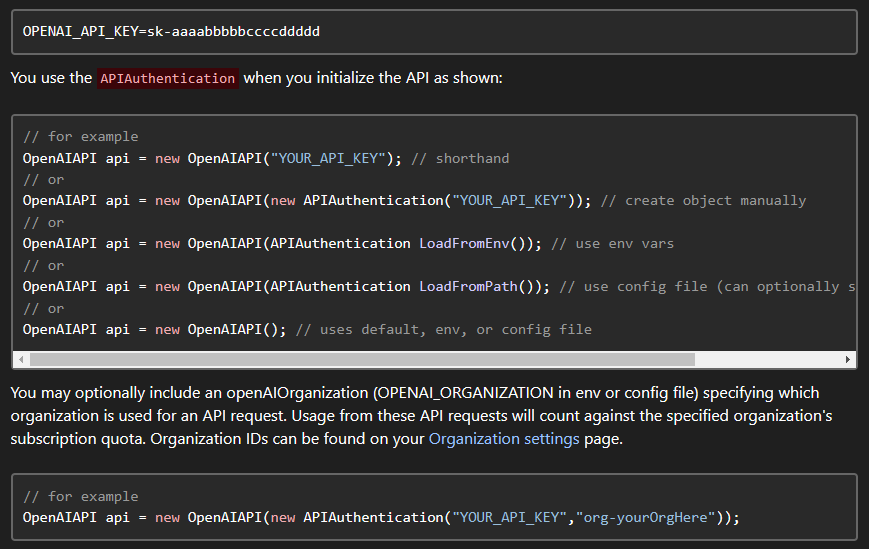The width and height of the screenshot is (869, 549).
Task: Click the code block's right scroll arrow
Action: [x=849, y=360]
